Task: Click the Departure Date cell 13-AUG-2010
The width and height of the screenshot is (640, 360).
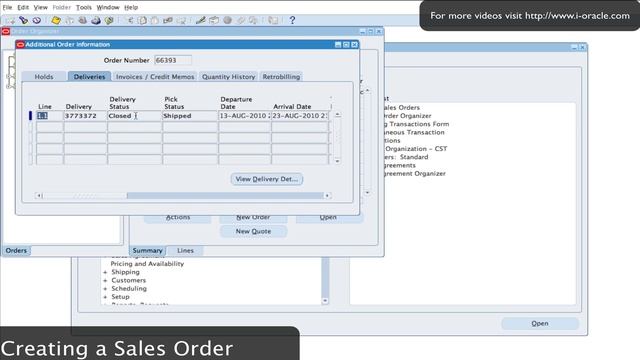Action: tap(245, 116)
